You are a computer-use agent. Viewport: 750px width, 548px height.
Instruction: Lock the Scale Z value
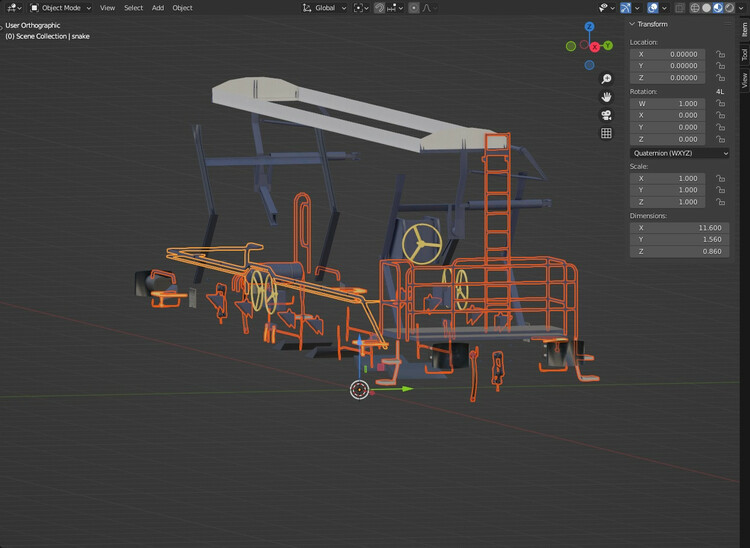[x=720, y=202]
